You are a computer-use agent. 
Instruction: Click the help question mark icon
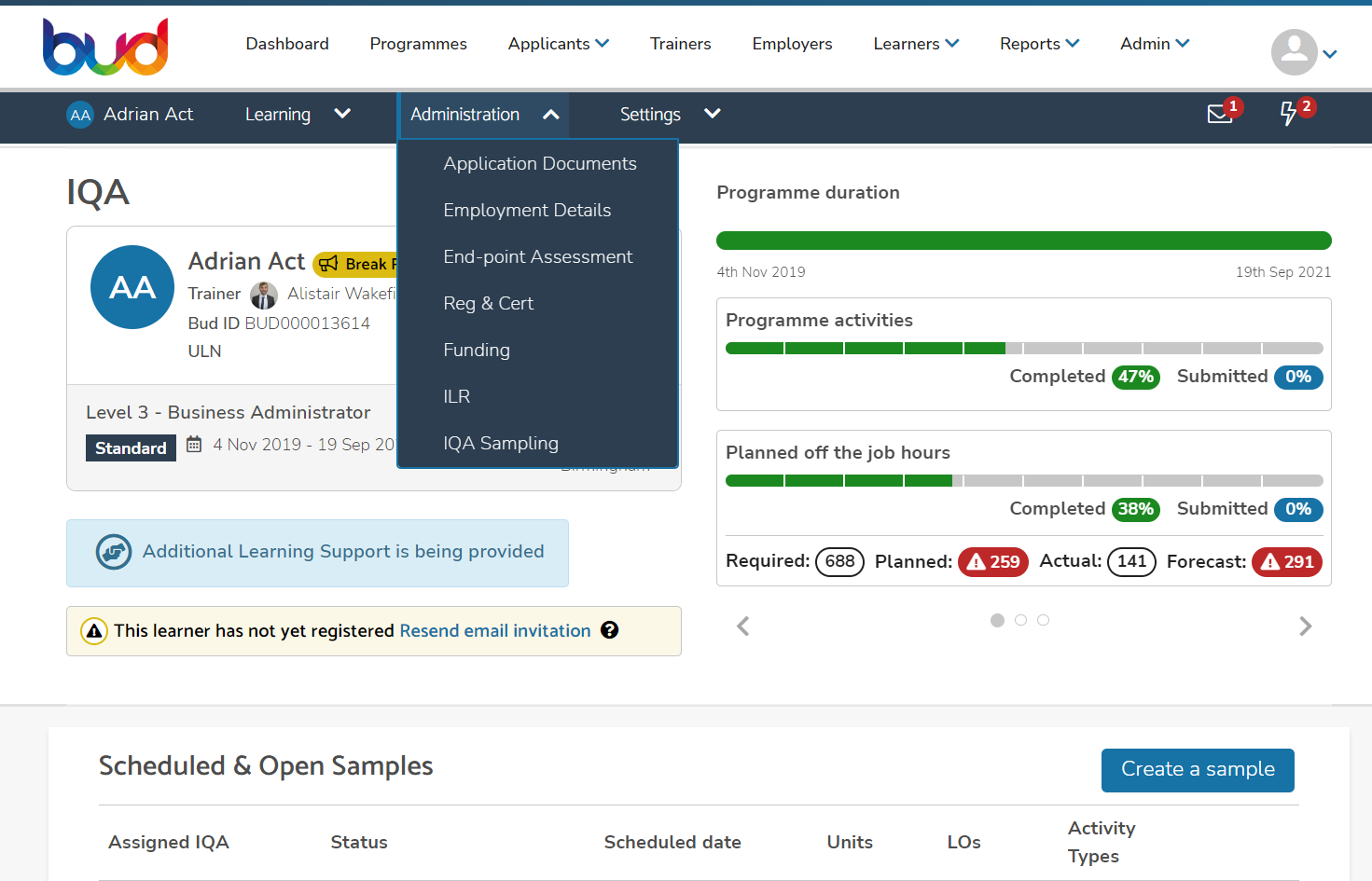coord(609,630)
